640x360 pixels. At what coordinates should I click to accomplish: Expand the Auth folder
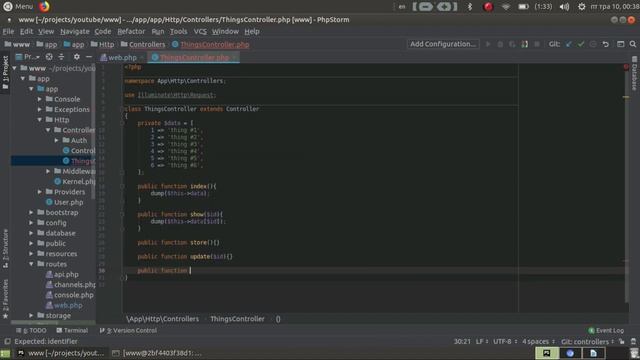[57, 140]
